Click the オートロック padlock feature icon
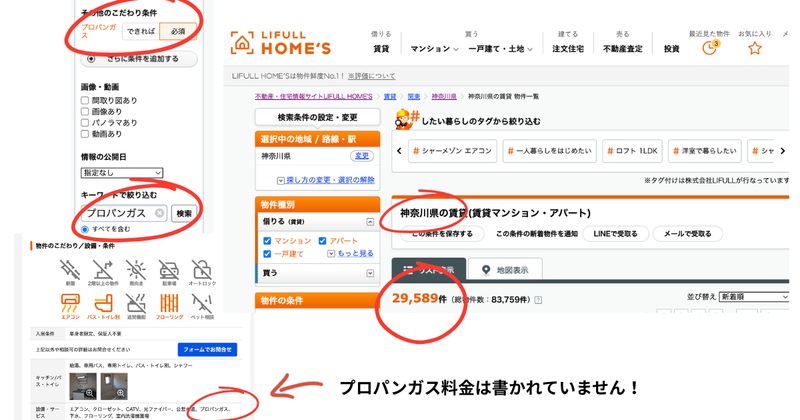 202,270
